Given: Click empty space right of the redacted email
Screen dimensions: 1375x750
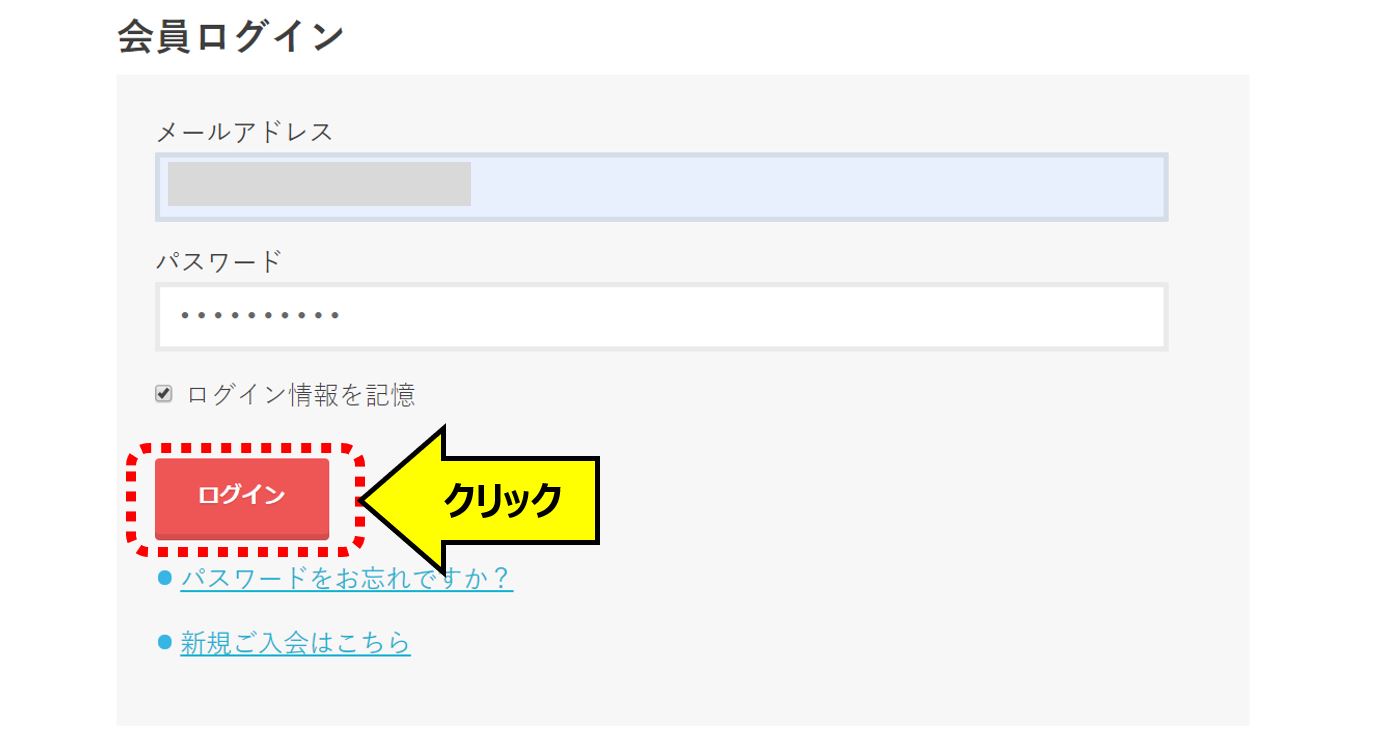Looking at the screenshot, I should coord(815,187).
